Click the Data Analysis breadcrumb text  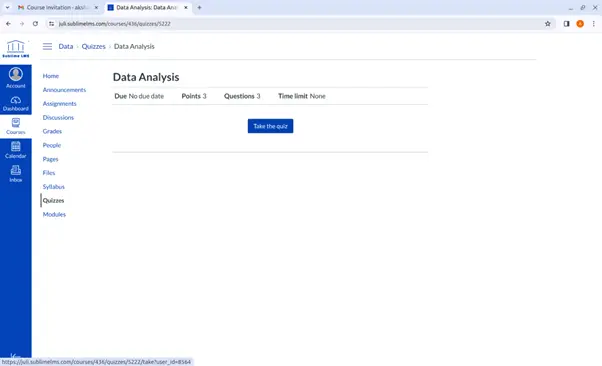134,46
